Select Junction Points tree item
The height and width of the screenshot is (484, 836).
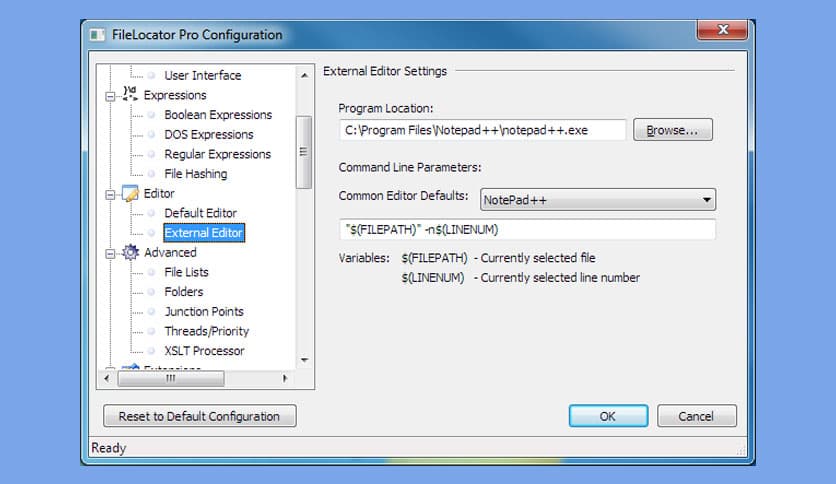coord(204,312)
